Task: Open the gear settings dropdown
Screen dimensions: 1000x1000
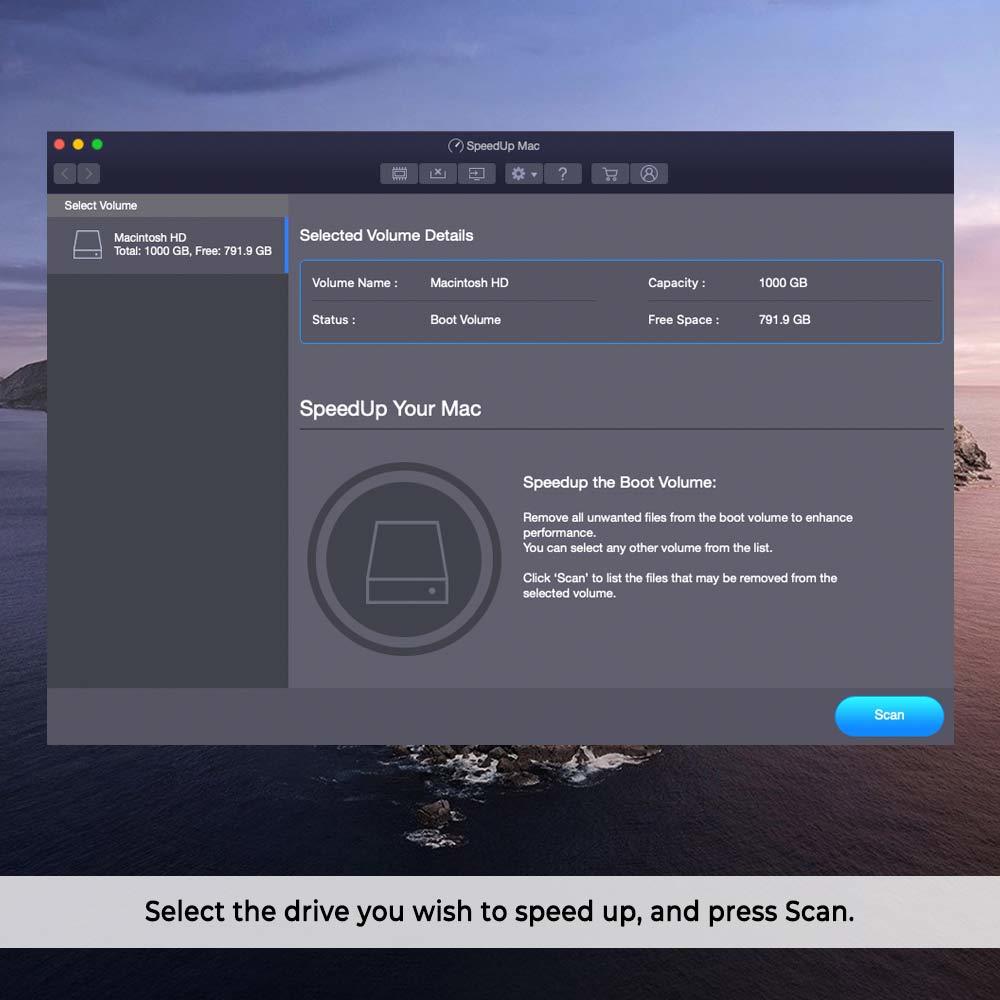Action: (524, 173)
